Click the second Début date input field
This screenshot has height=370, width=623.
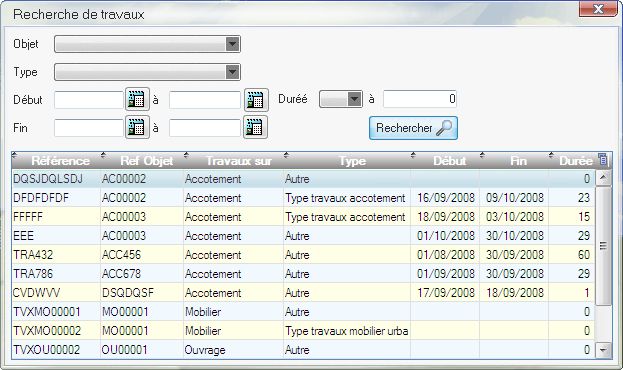pyautogui.click(x=205, y=100)
